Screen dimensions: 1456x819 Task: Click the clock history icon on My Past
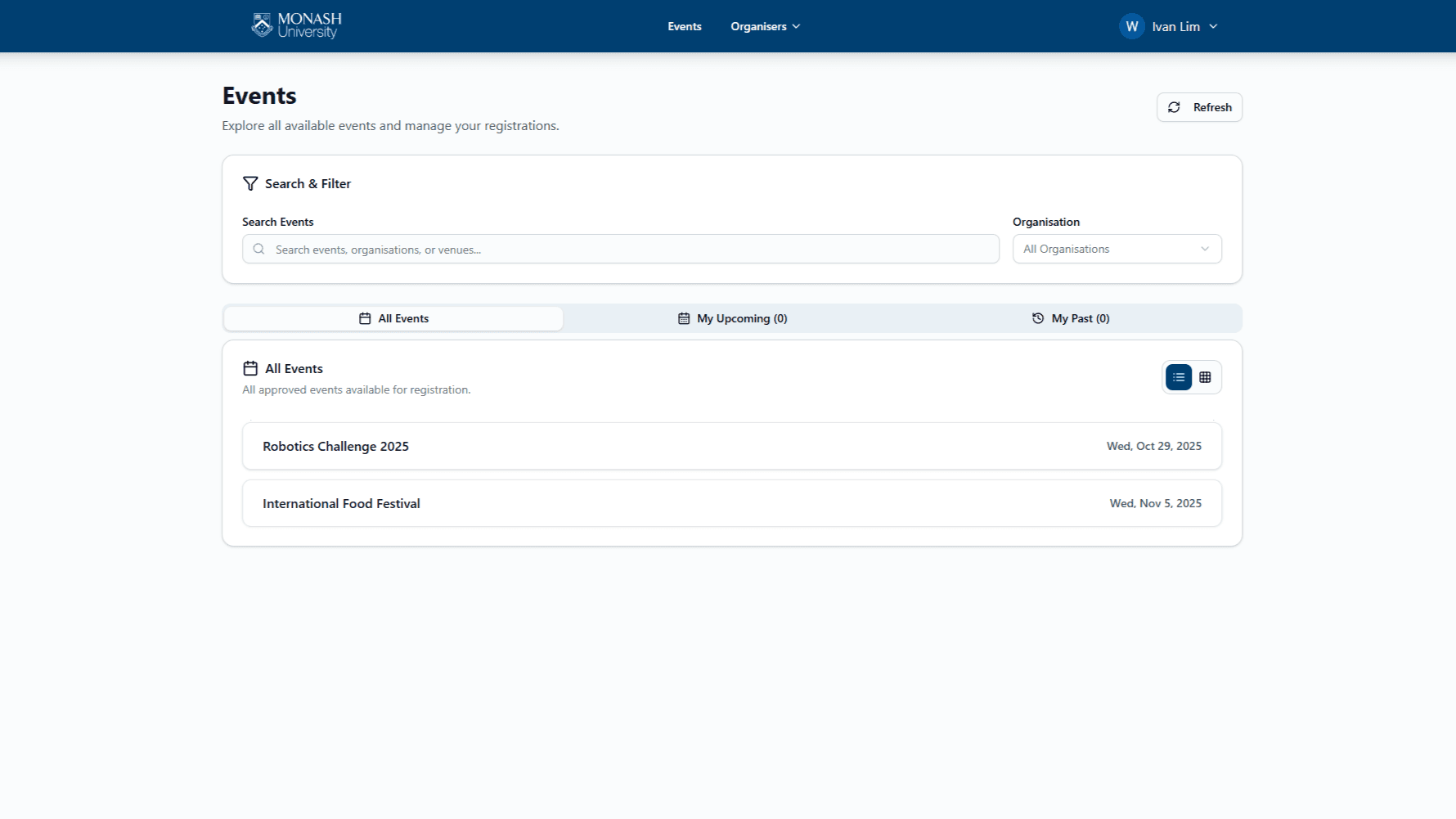coord(1038,318)
